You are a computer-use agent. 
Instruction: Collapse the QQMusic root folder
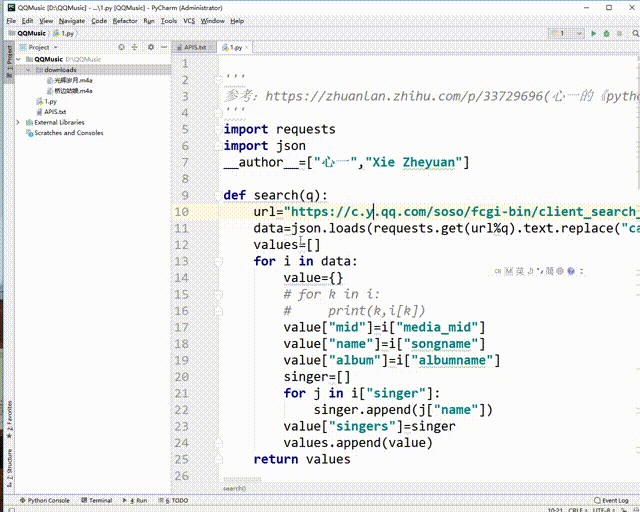19,59
